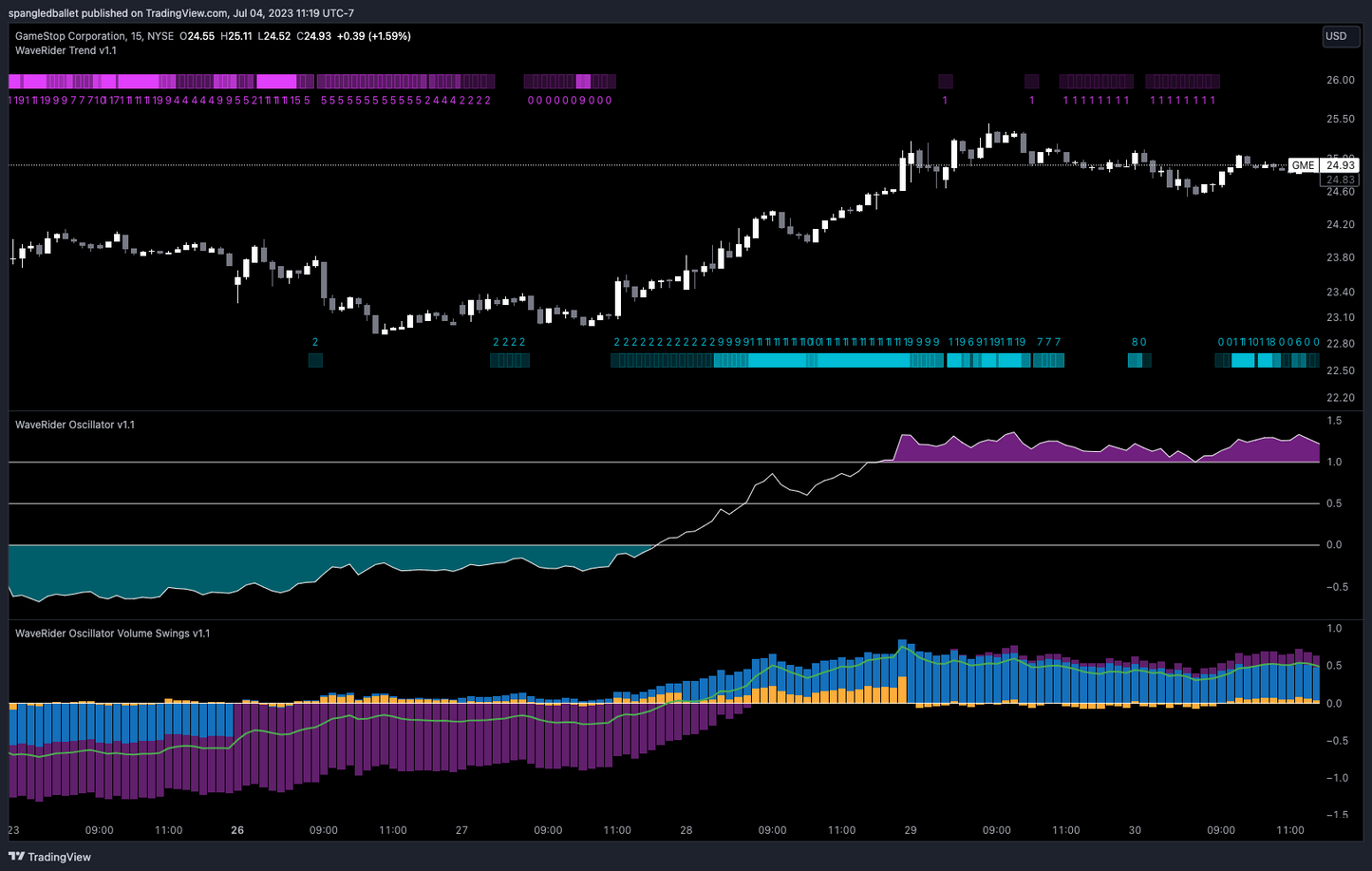1372x871 pixels.
Task: Click the 23.40 level on price axis
Action: [x=1340, y=292]
